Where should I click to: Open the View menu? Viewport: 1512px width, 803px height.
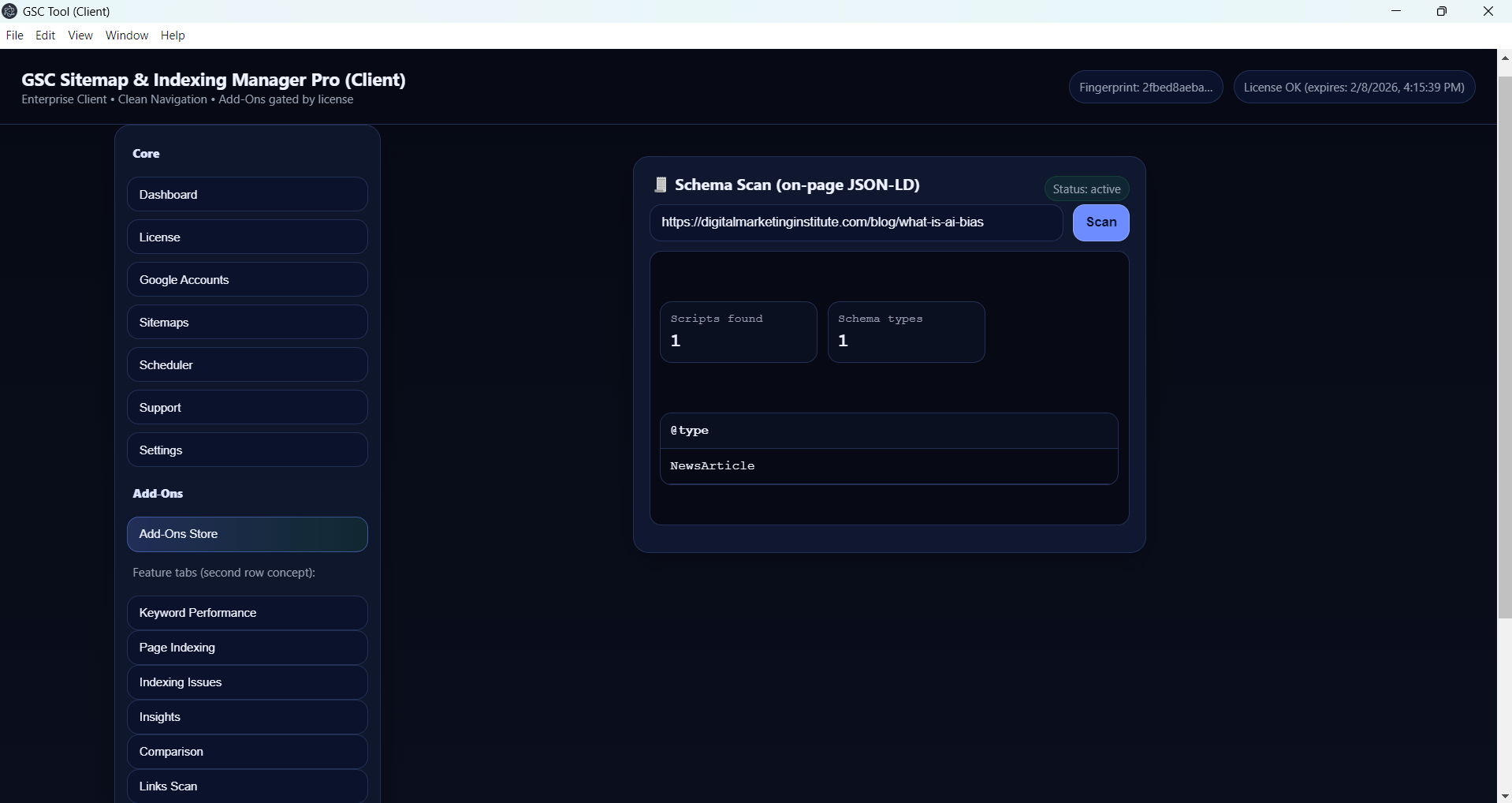click(80, 35)
